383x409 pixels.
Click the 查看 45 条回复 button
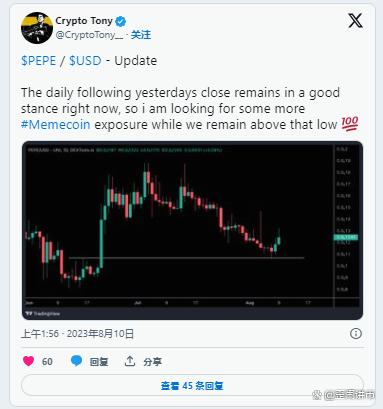[192, 386]
